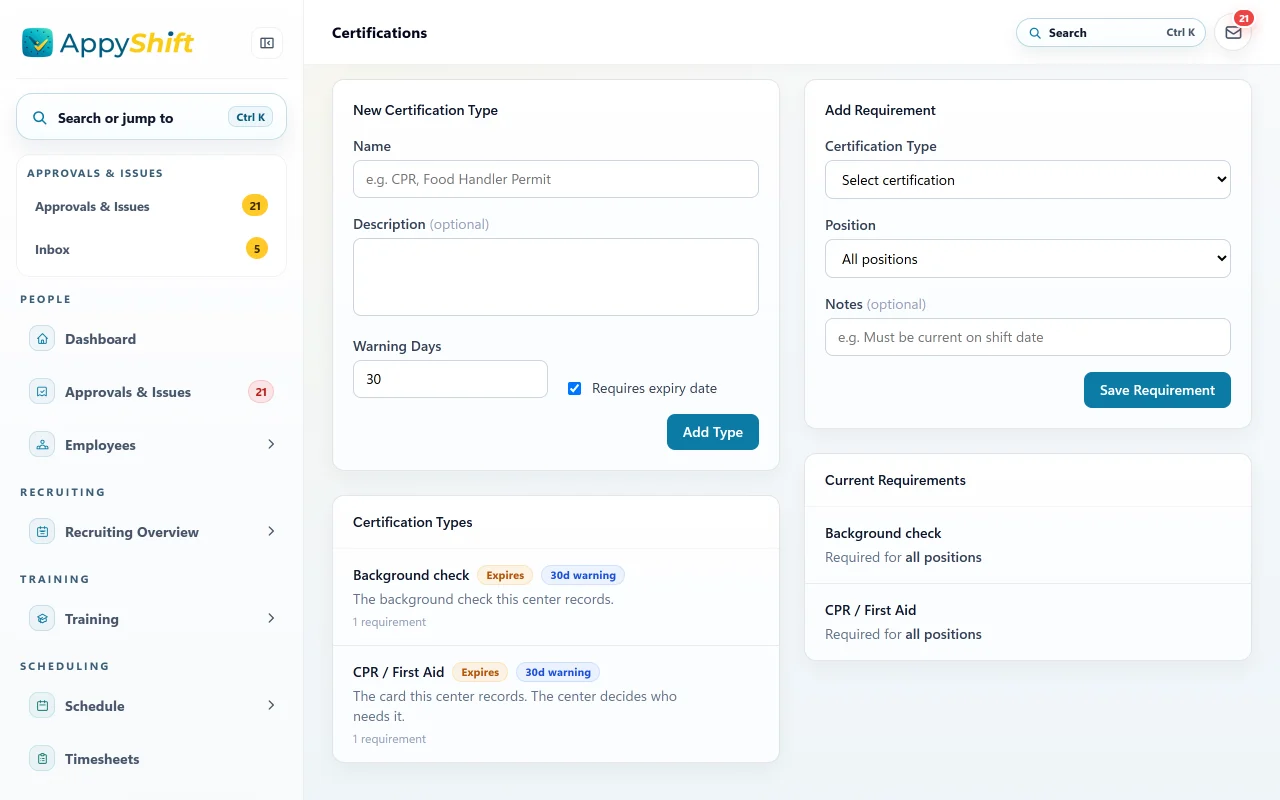Viewport: 1280px width, 800px height.
Task: Click the Notes input field
Action: click(x=1027, y=337)
